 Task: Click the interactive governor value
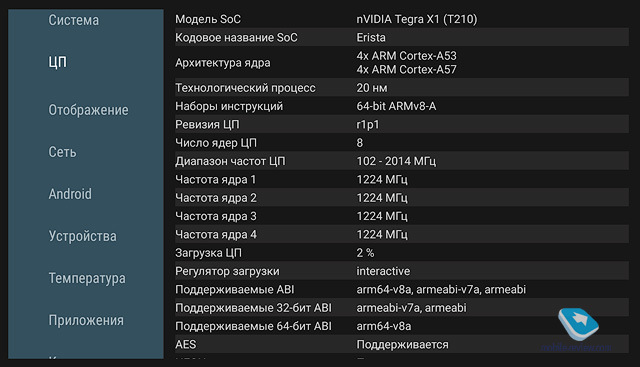click(x=383, y=271)
